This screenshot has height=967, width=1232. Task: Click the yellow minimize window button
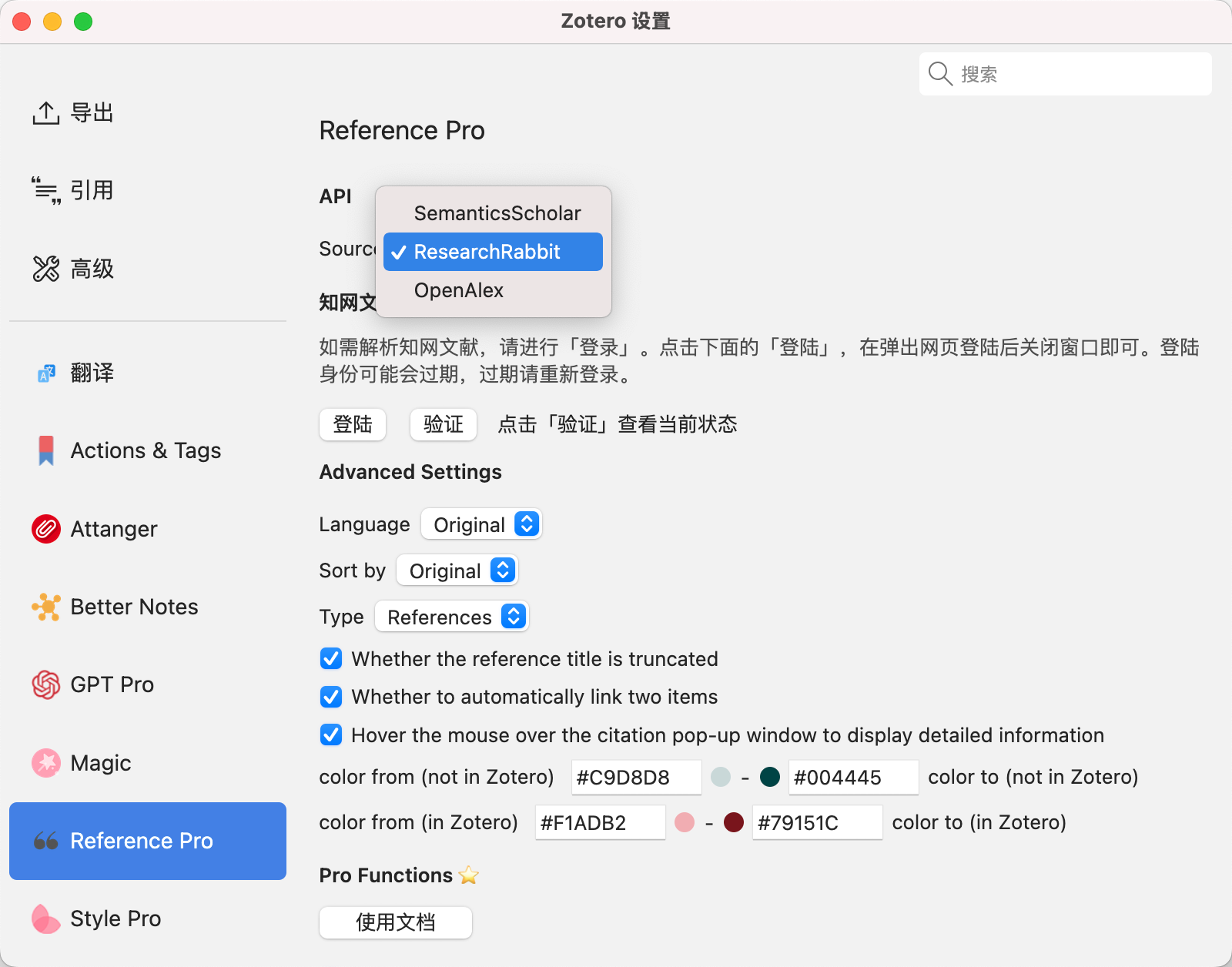click(52, 22)
